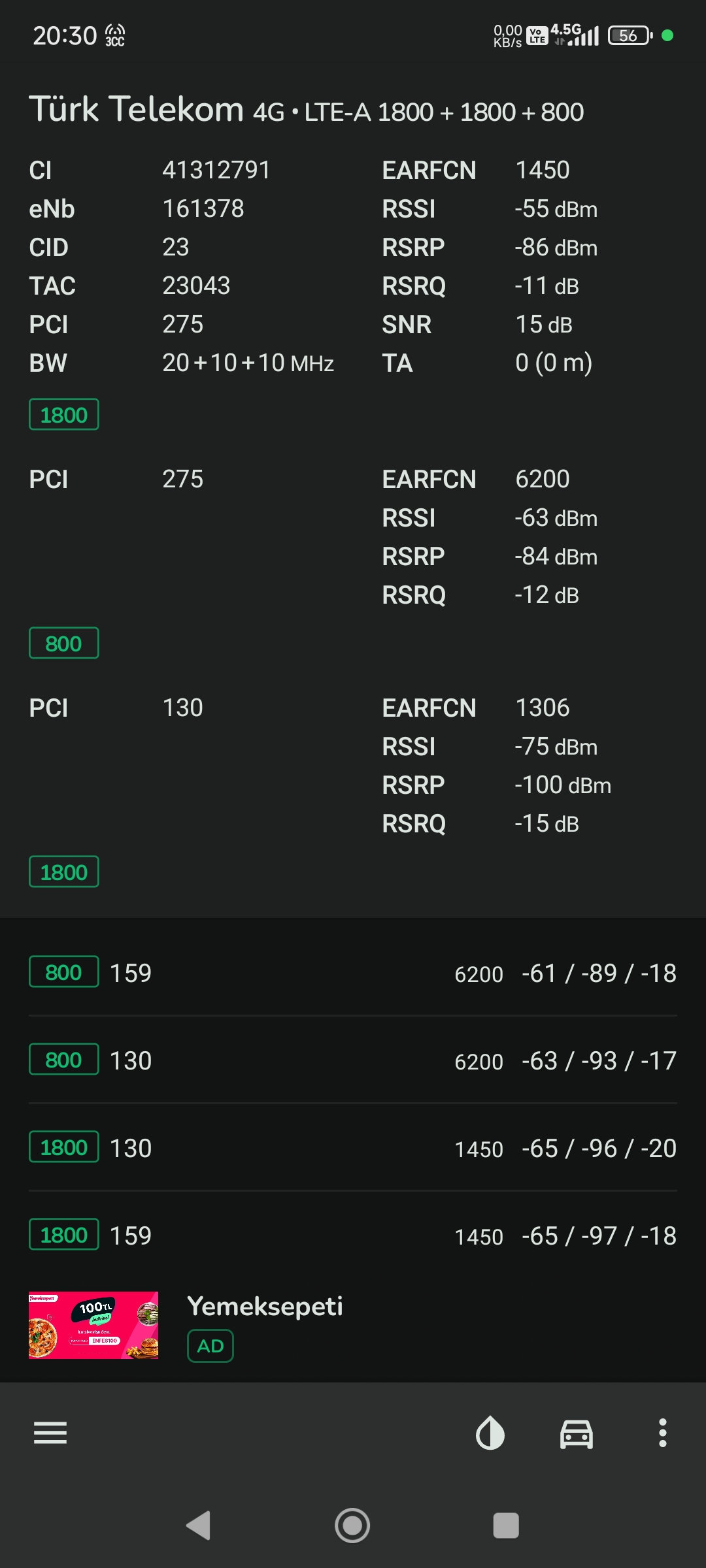Screen dimensions: 706x1568
Task: Open the hamburger menu
Action: (x=50, y=1433)
